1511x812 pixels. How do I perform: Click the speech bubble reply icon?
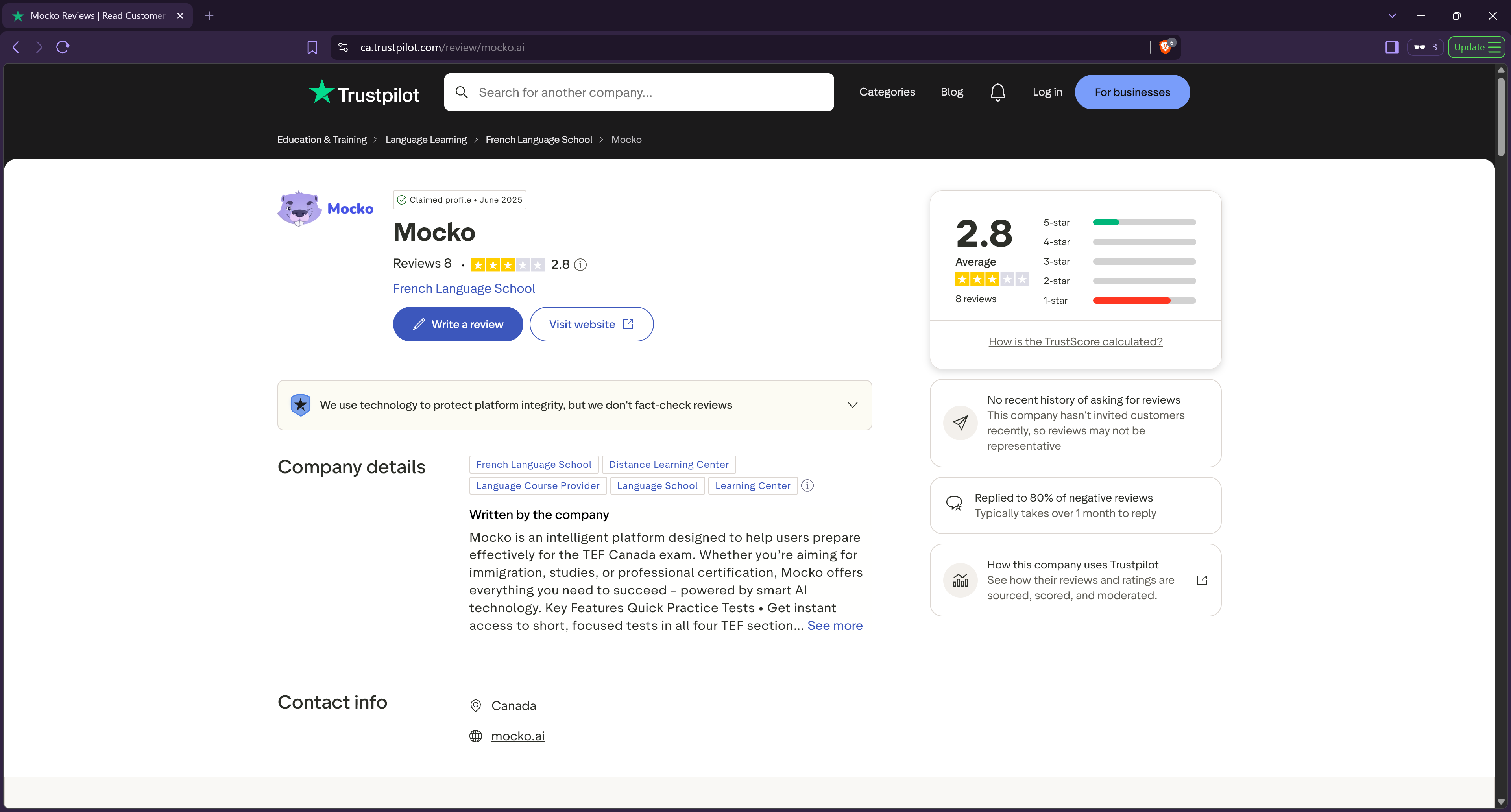pyautogui.click(x=954, y=503)
